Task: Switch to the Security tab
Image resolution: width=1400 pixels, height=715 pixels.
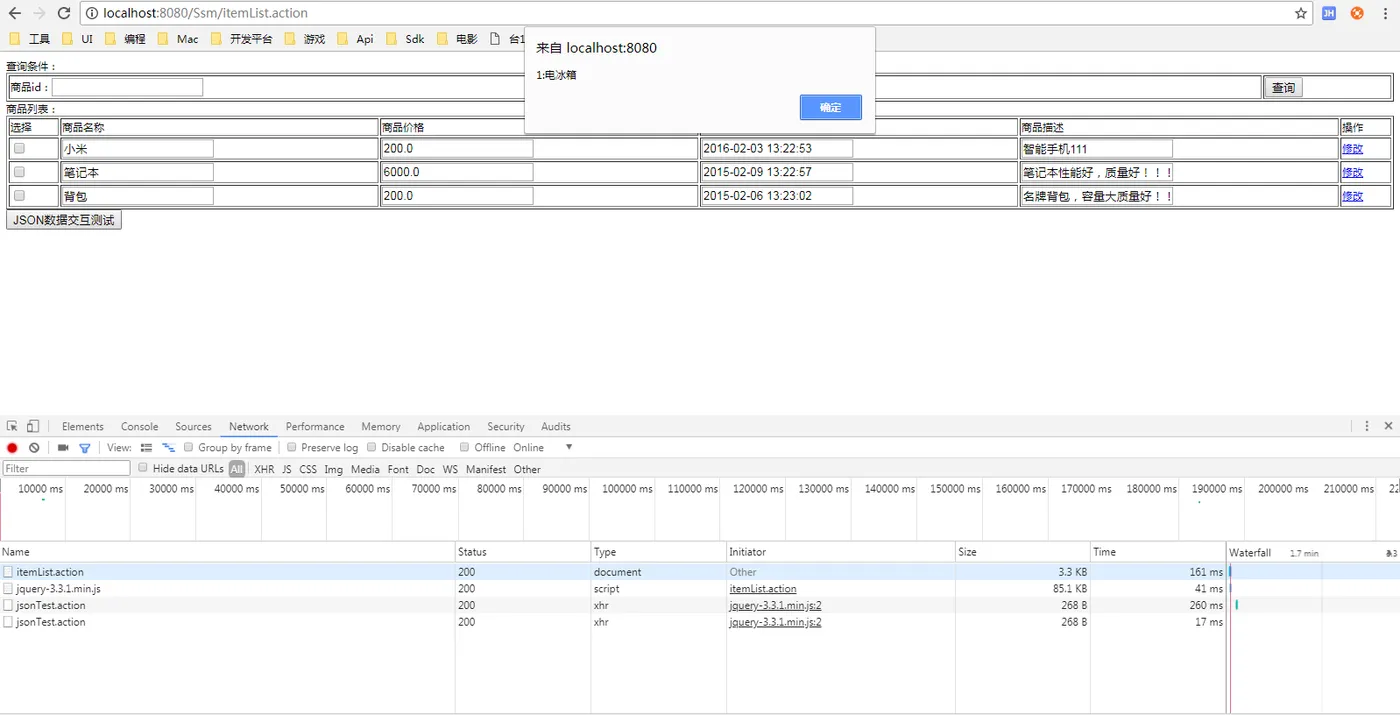Action: (x=506, y=426)
